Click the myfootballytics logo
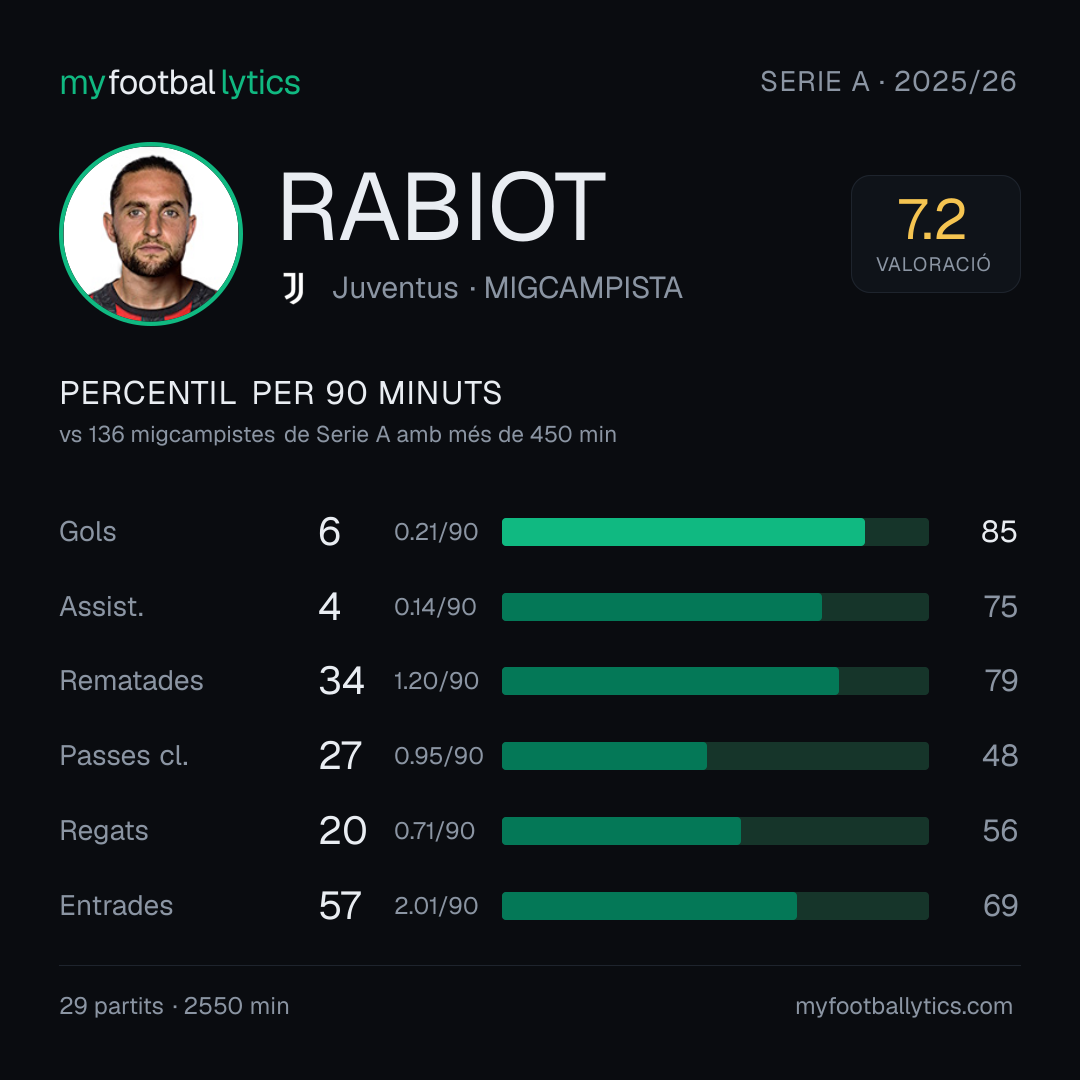Screen dimensions: 1080x1080 (x=180, y=83)
